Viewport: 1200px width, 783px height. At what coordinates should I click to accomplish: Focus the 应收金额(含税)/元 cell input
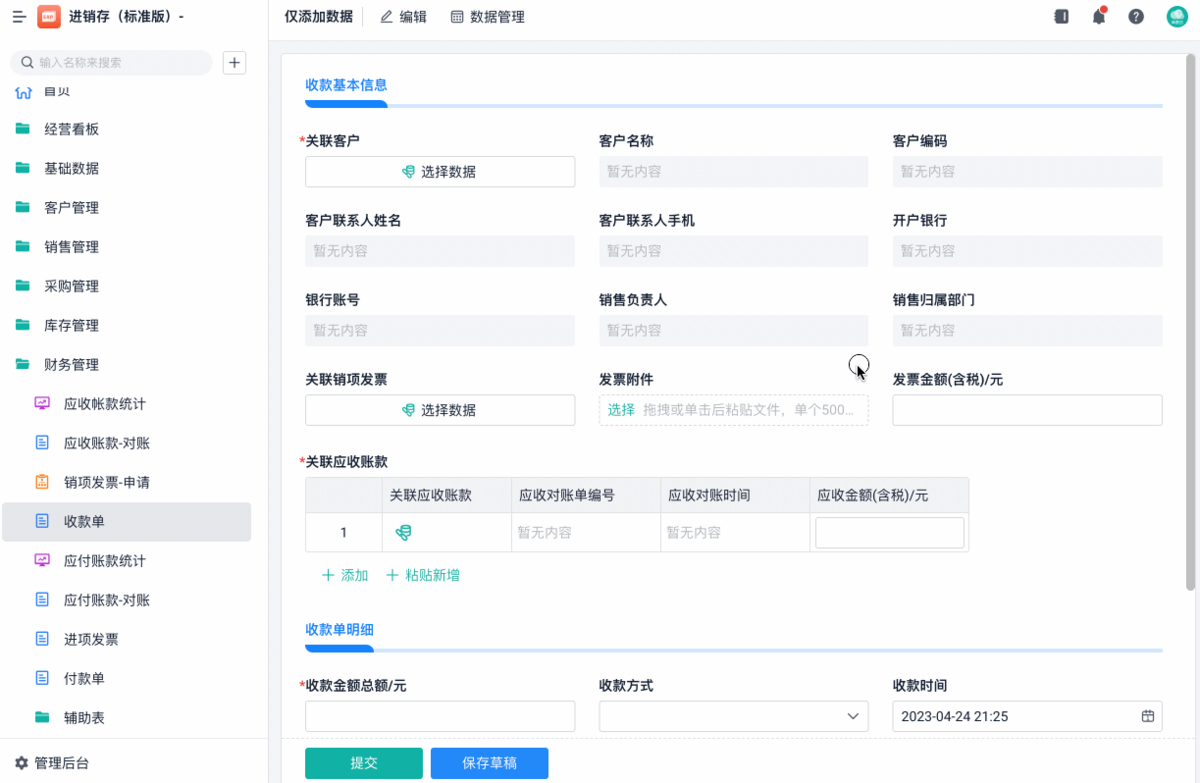point(890,533)
